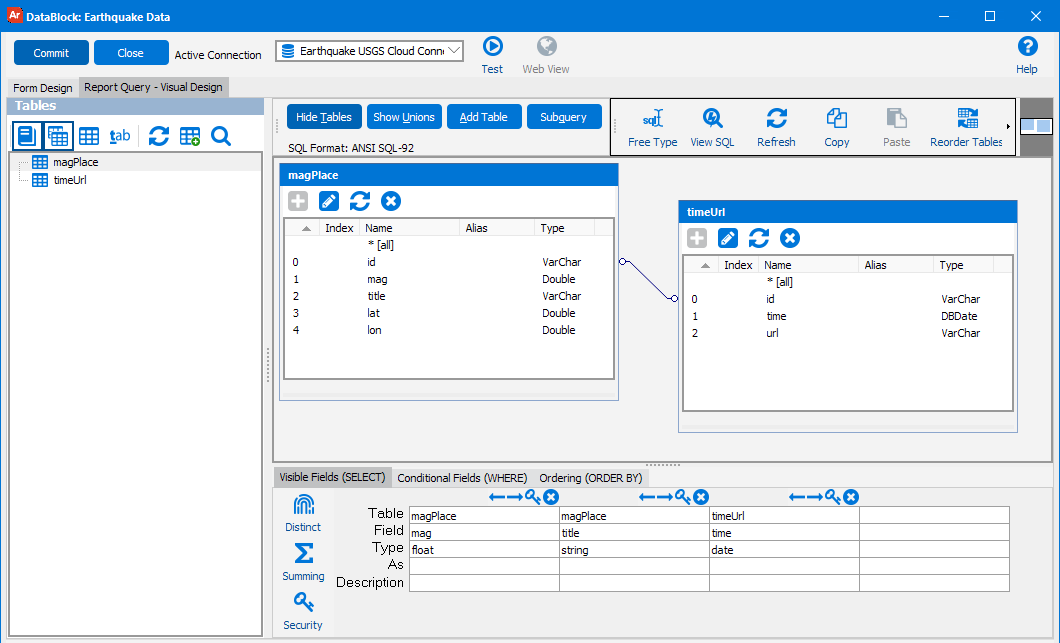This screenshot has width=1060, height=643.
Task: Click the Description cell under title column
Action: tap(634, 583)
